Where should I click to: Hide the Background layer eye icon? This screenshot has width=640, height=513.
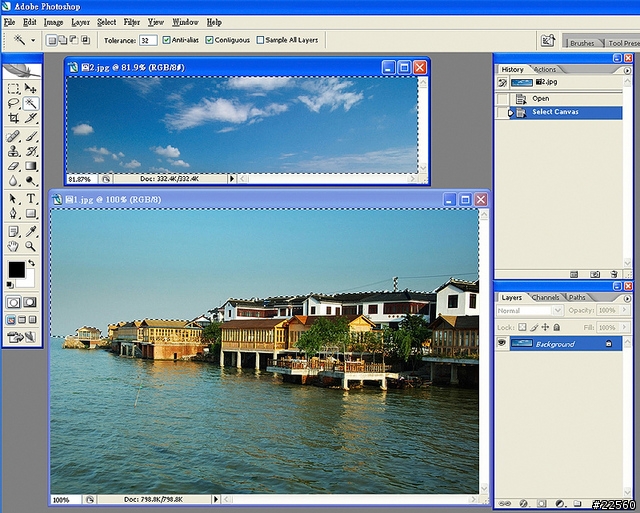(502, 343)
